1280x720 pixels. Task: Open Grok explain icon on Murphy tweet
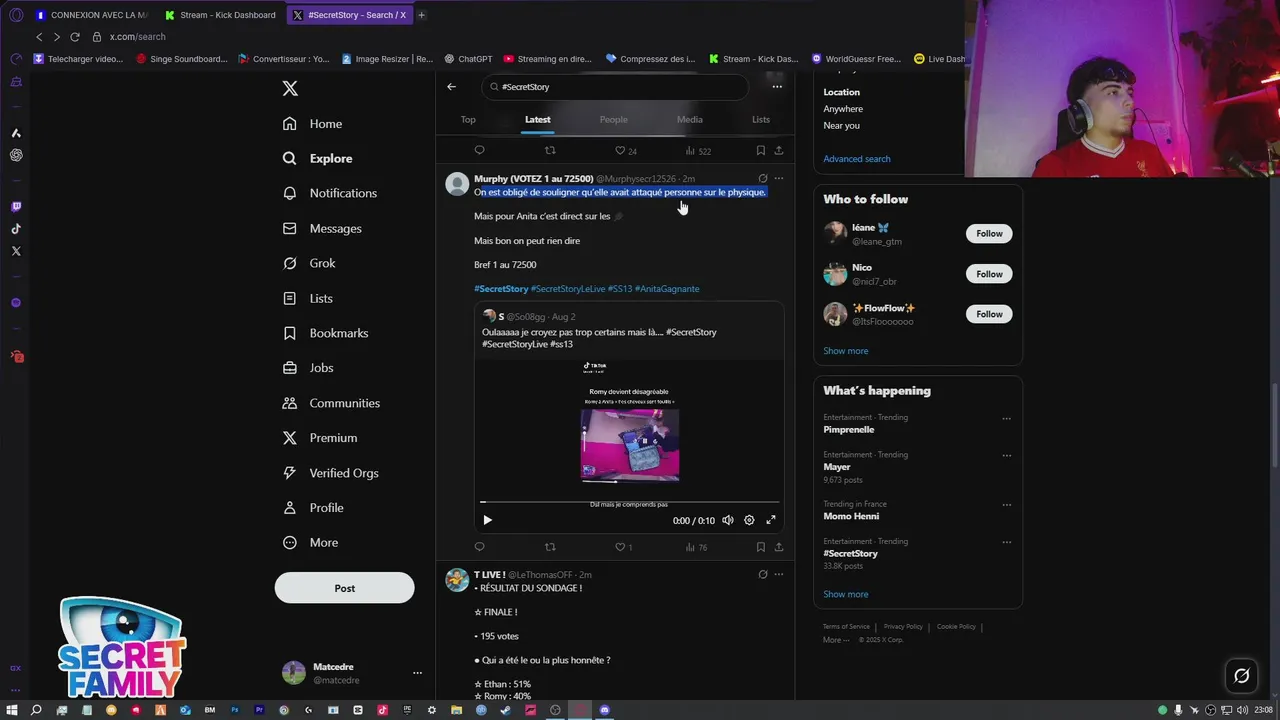pyautogui.click(x=763, y=179)
